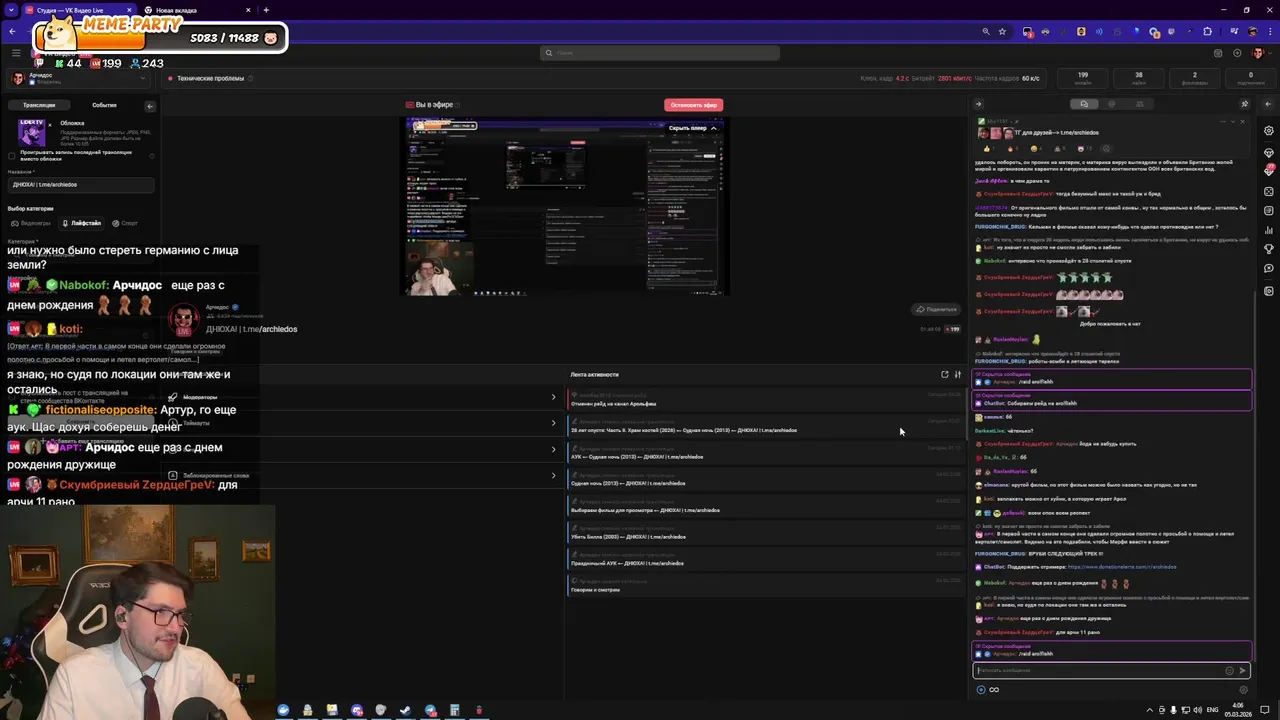Open activity feed filter settings icon
The height and width of the screenshot is (720, 1280).
coord(957,374)
